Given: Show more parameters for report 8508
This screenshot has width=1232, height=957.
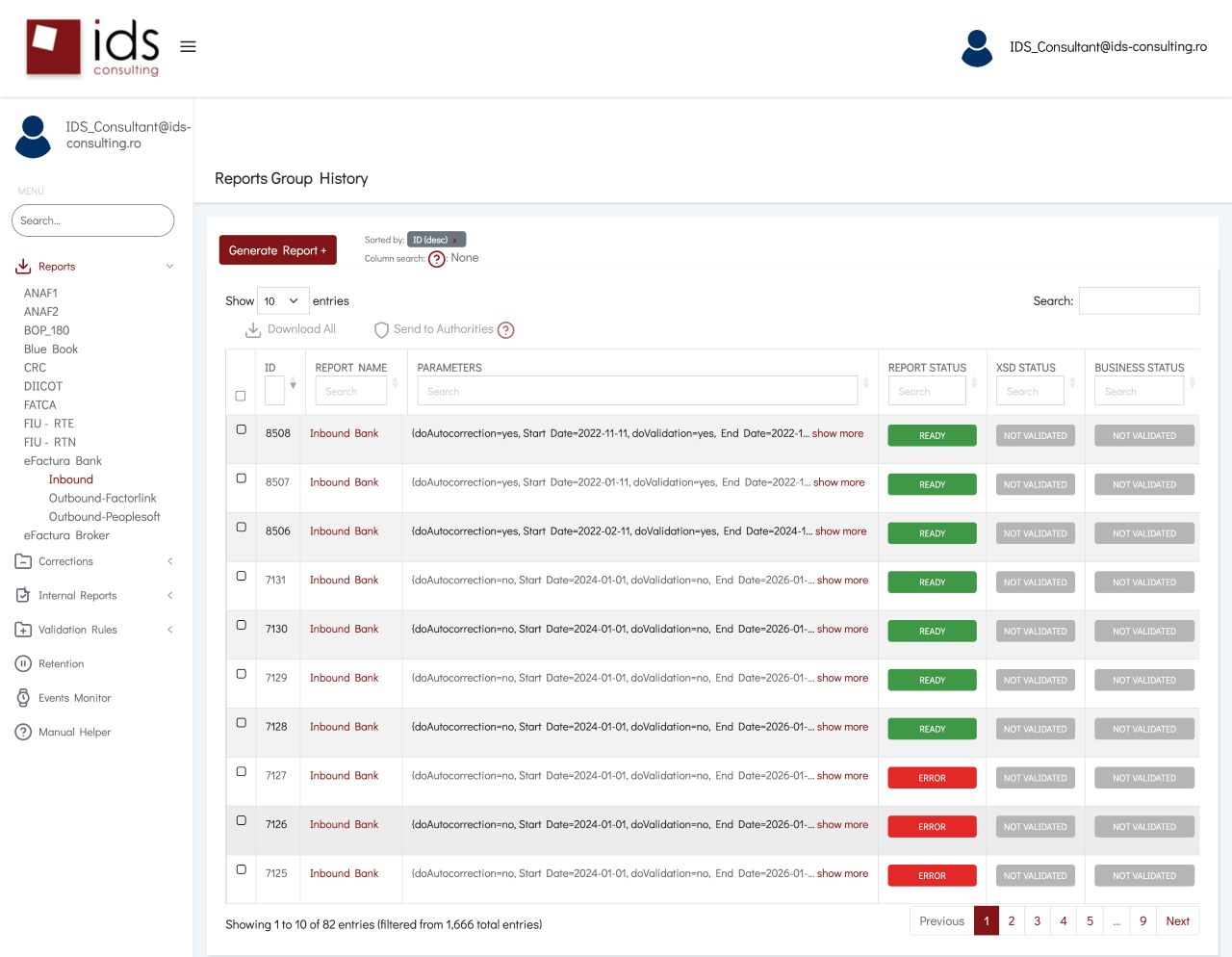Looking at the screenshot, I should pos(837,433).
